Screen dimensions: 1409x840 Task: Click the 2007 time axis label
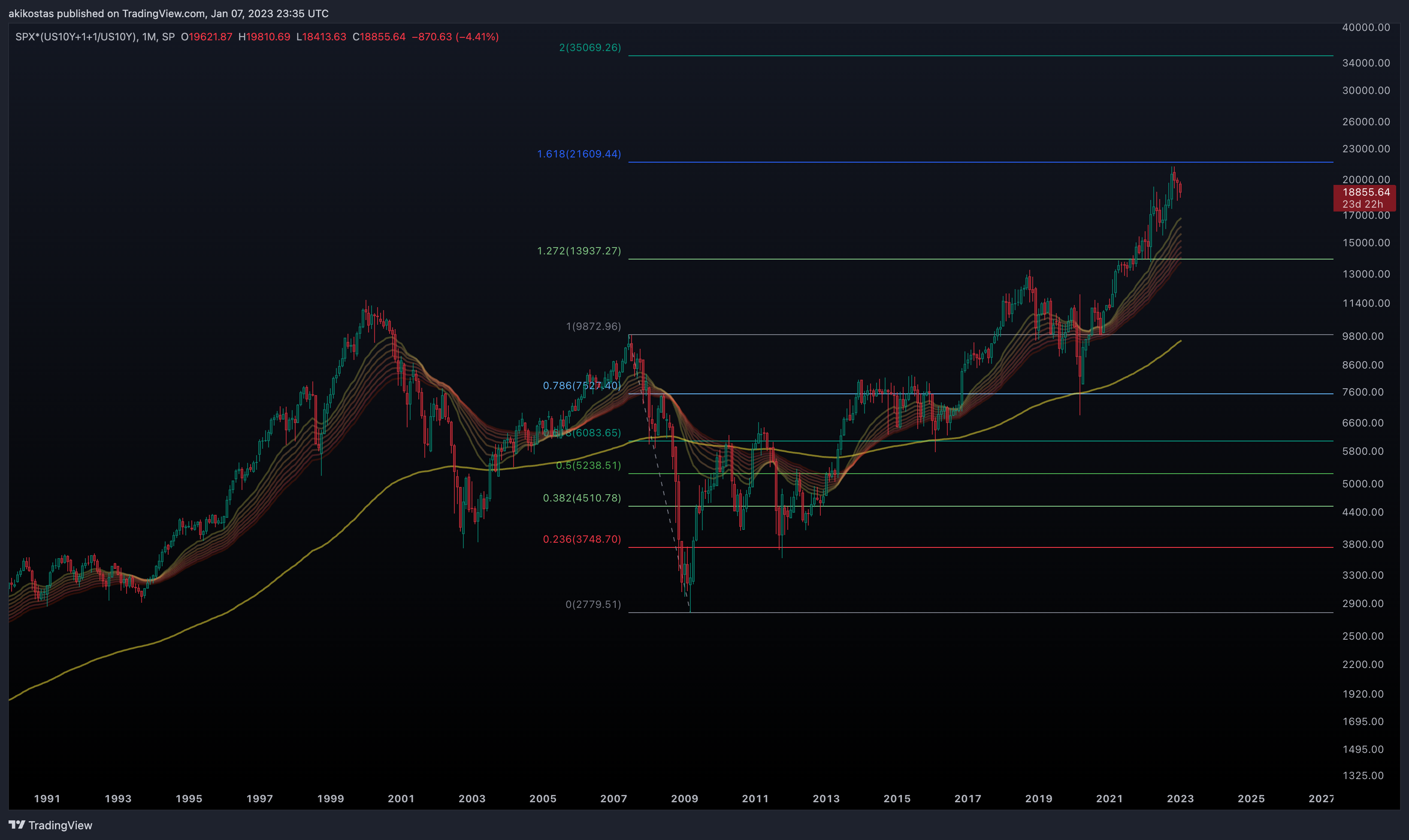click(x=614, y=799)
